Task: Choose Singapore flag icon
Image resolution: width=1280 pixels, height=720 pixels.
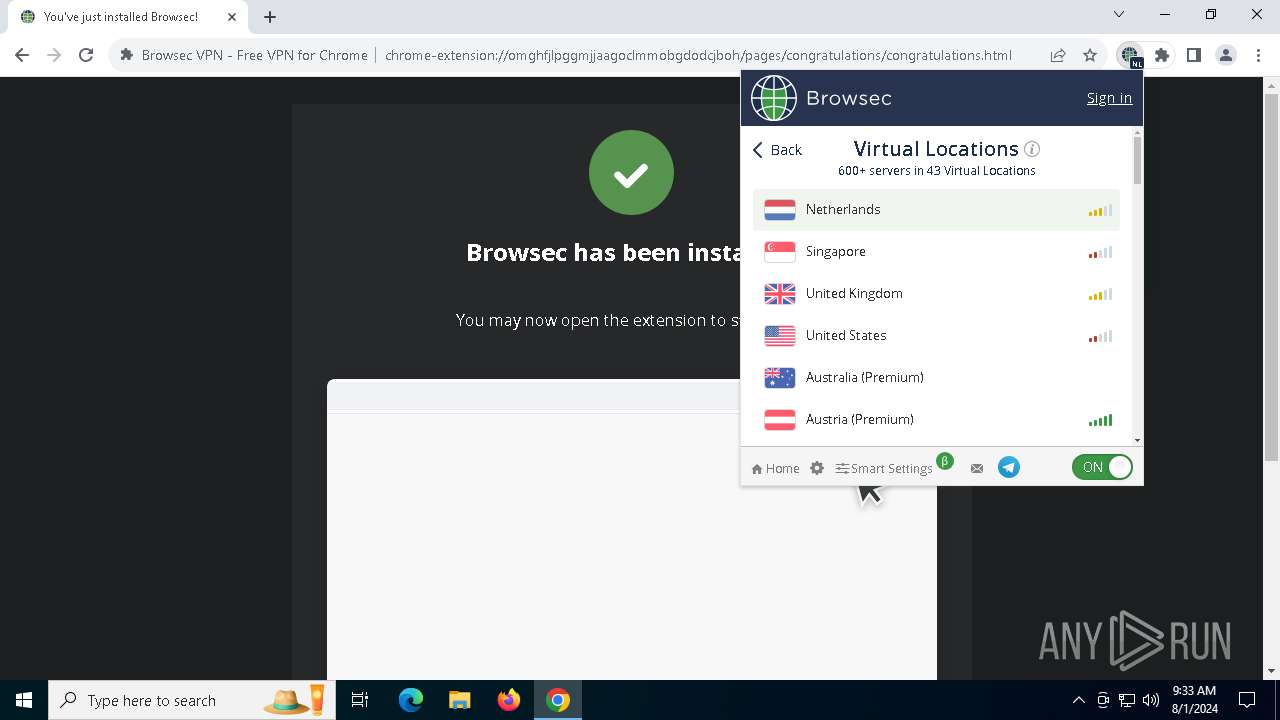Action: (x=780, y=252)
